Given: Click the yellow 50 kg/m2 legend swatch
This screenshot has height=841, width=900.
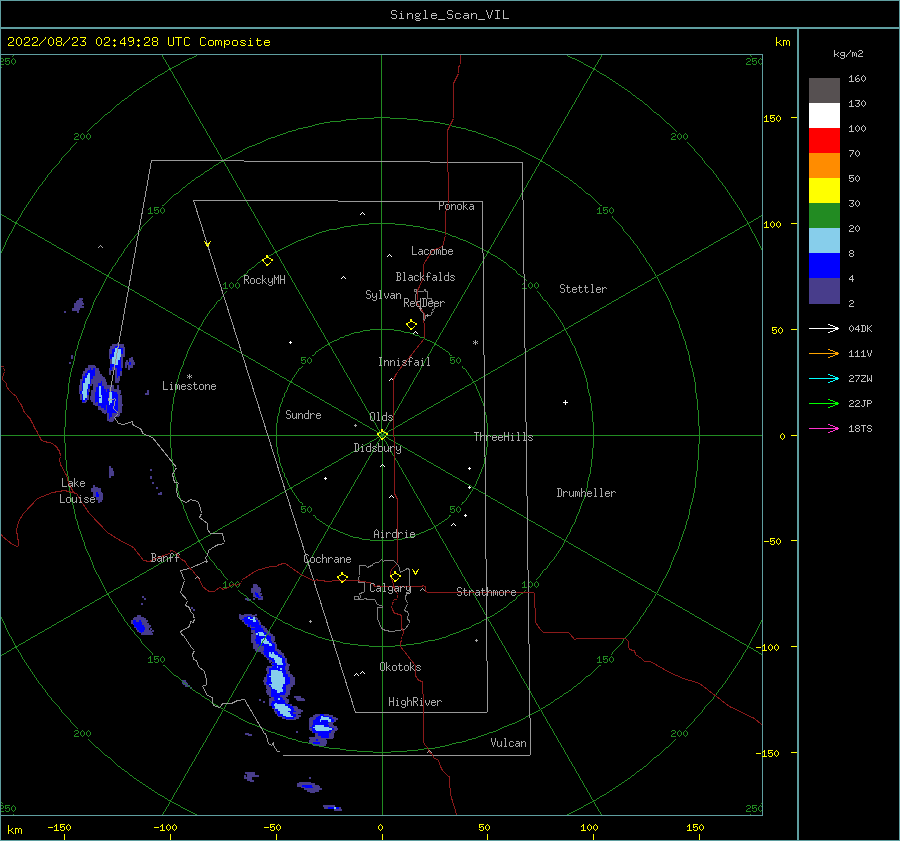Looking at the screenshot, I should 824,191.
